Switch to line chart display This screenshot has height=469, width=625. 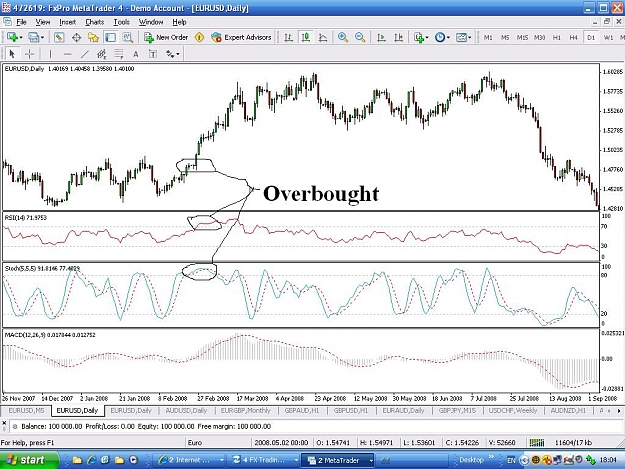pos(323,37)
